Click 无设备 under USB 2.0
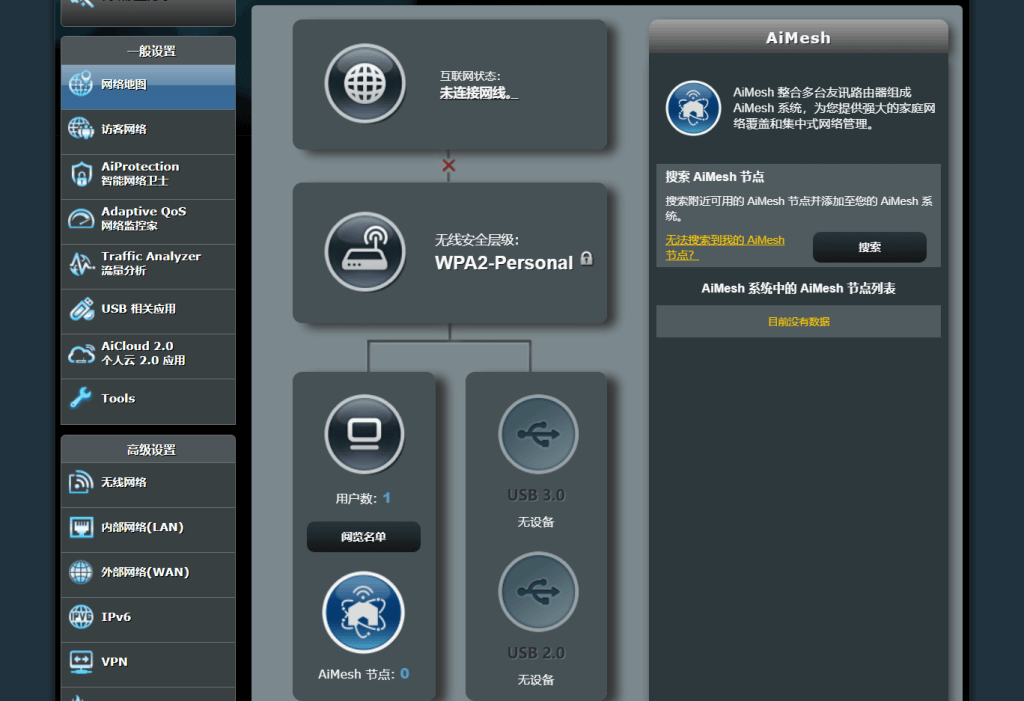Image resolution: width=1024 pixels, height=701 pixels. 536,680
